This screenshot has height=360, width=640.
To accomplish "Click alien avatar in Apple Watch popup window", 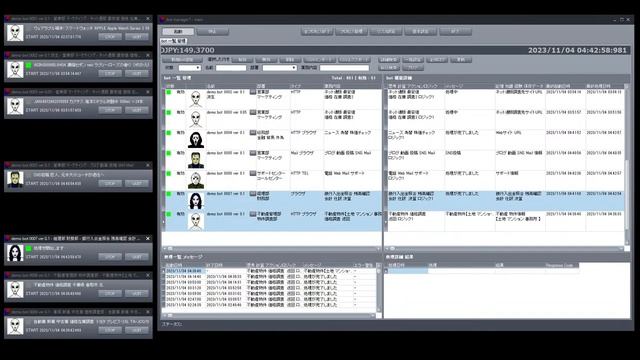I will pos(15,33).
